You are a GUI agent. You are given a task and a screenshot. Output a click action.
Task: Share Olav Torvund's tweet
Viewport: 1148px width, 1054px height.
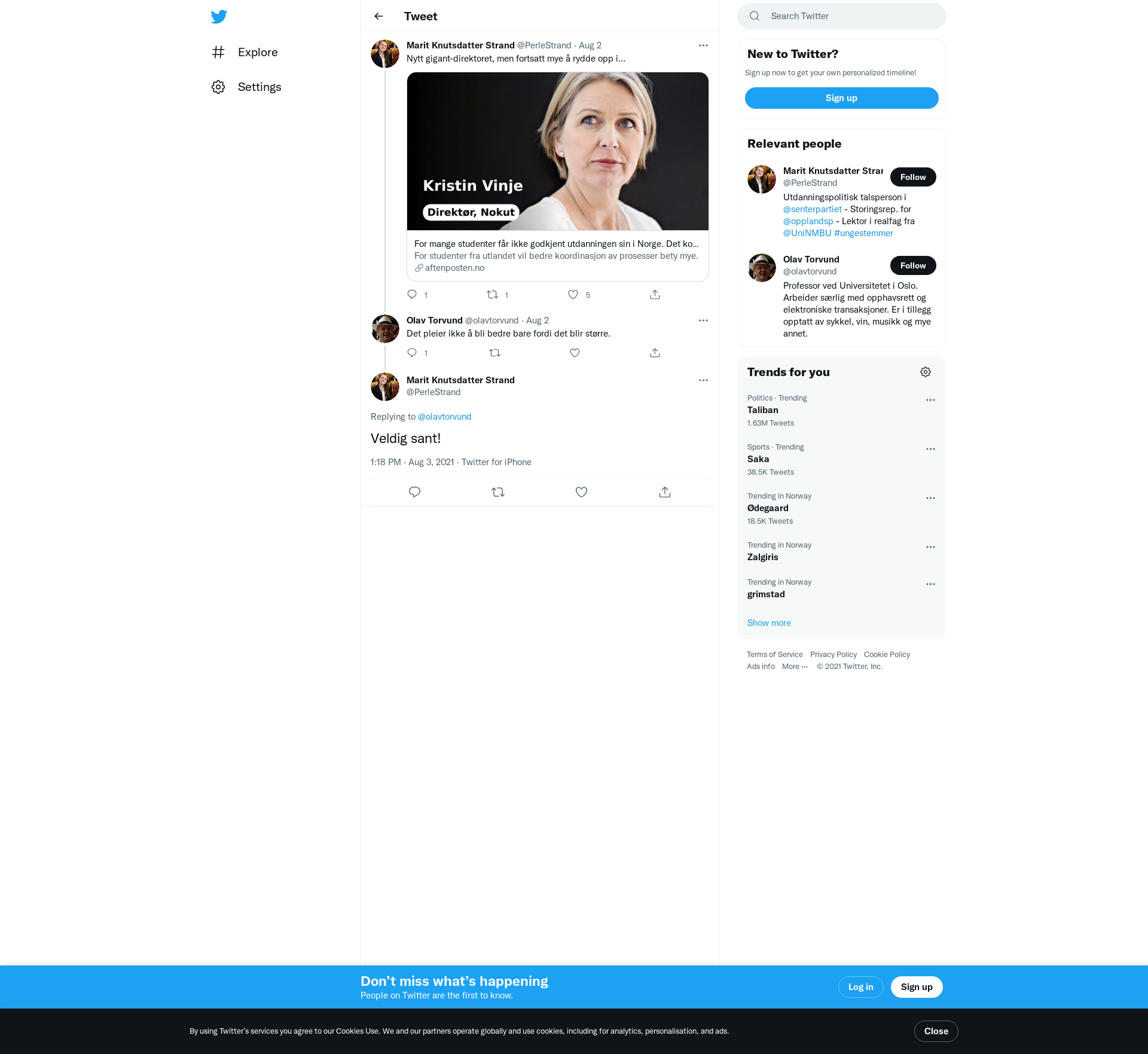pyautogui.click(x=655, y=353)
